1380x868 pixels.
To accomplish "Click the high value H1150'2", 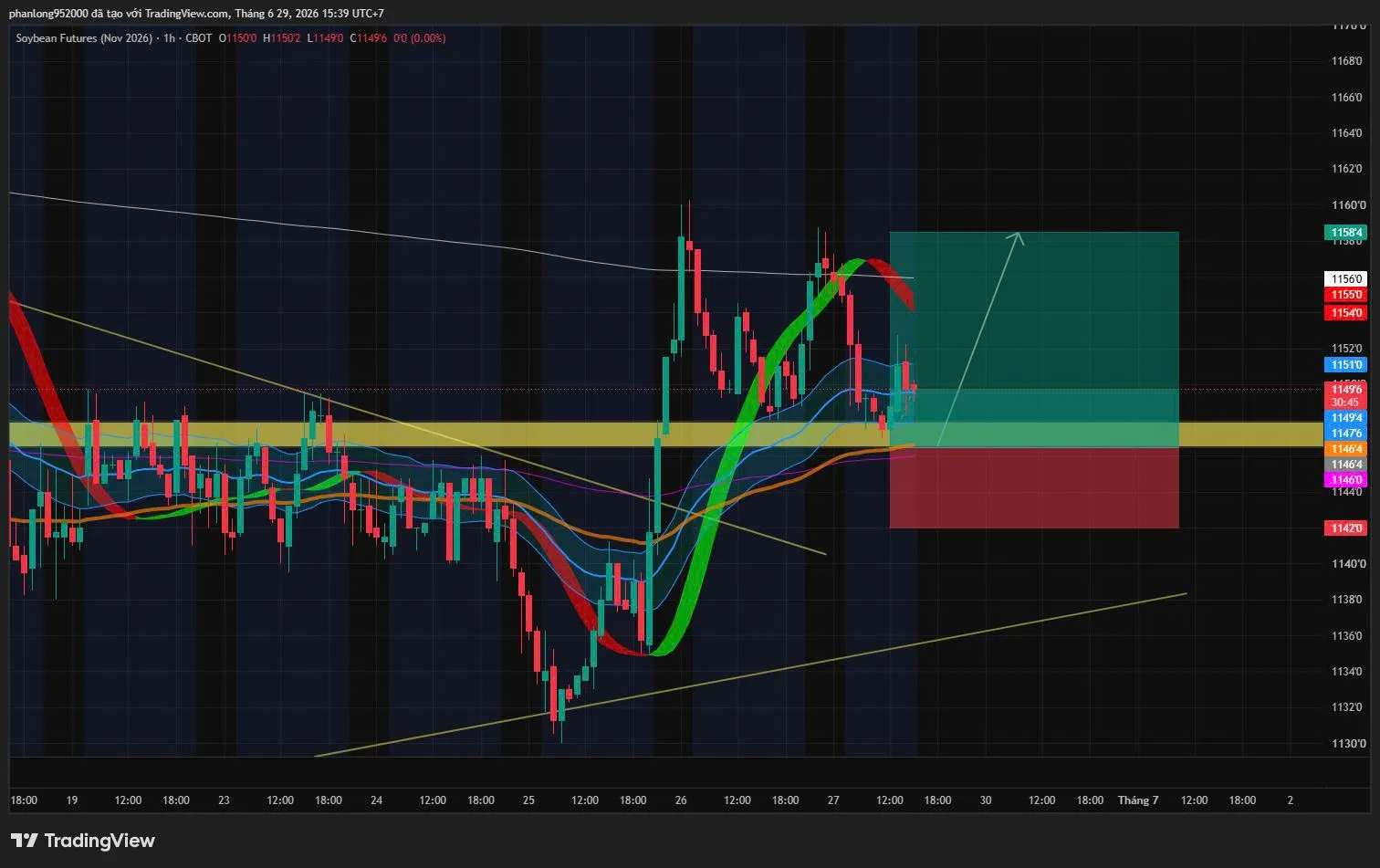I will coord(281,38).
